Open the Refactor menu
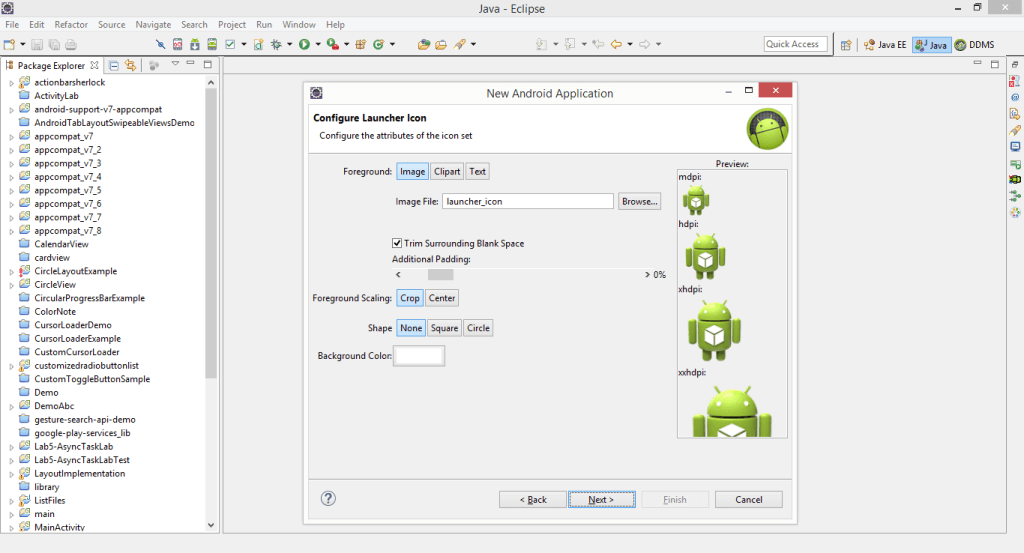The width and height of the screenshot is (1024, 553). (x=71, y=25)
